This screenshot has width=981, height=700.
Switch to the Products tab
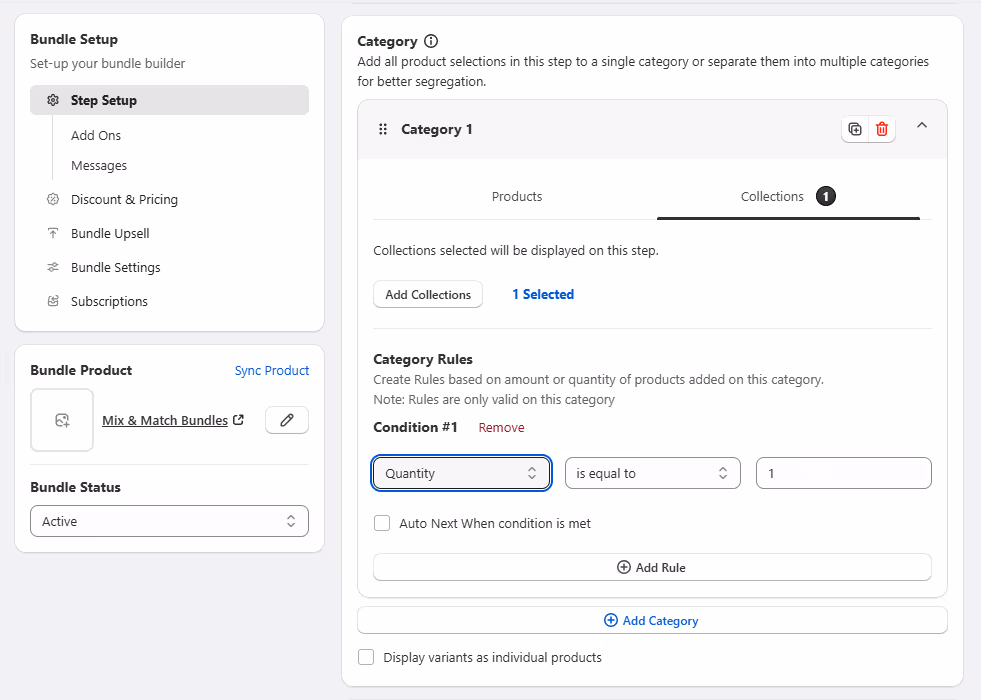[517, 196]
